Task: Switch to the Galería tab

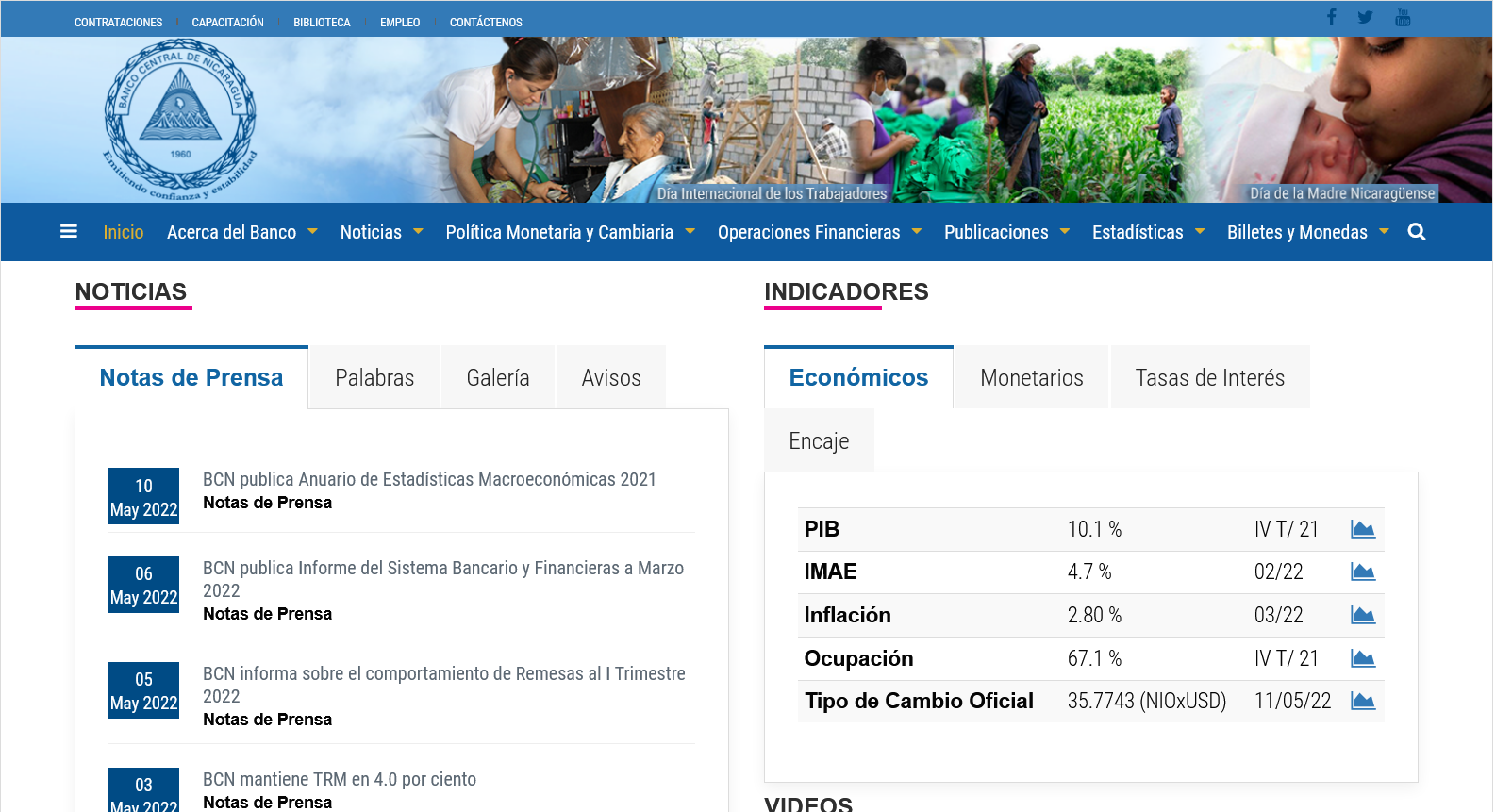Action: coord(498,378)
